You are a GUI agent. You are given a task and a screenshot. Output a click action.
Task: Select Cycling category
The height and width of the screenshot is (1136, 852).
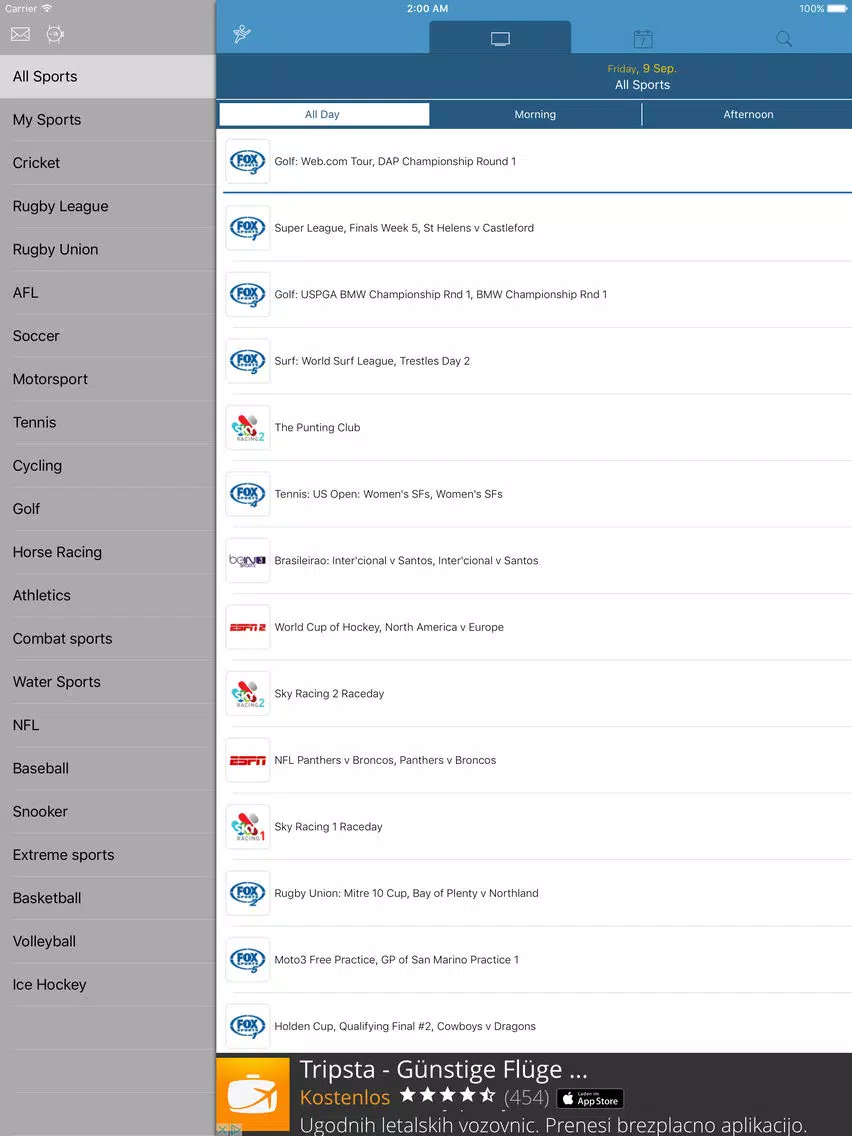[107, 466]
